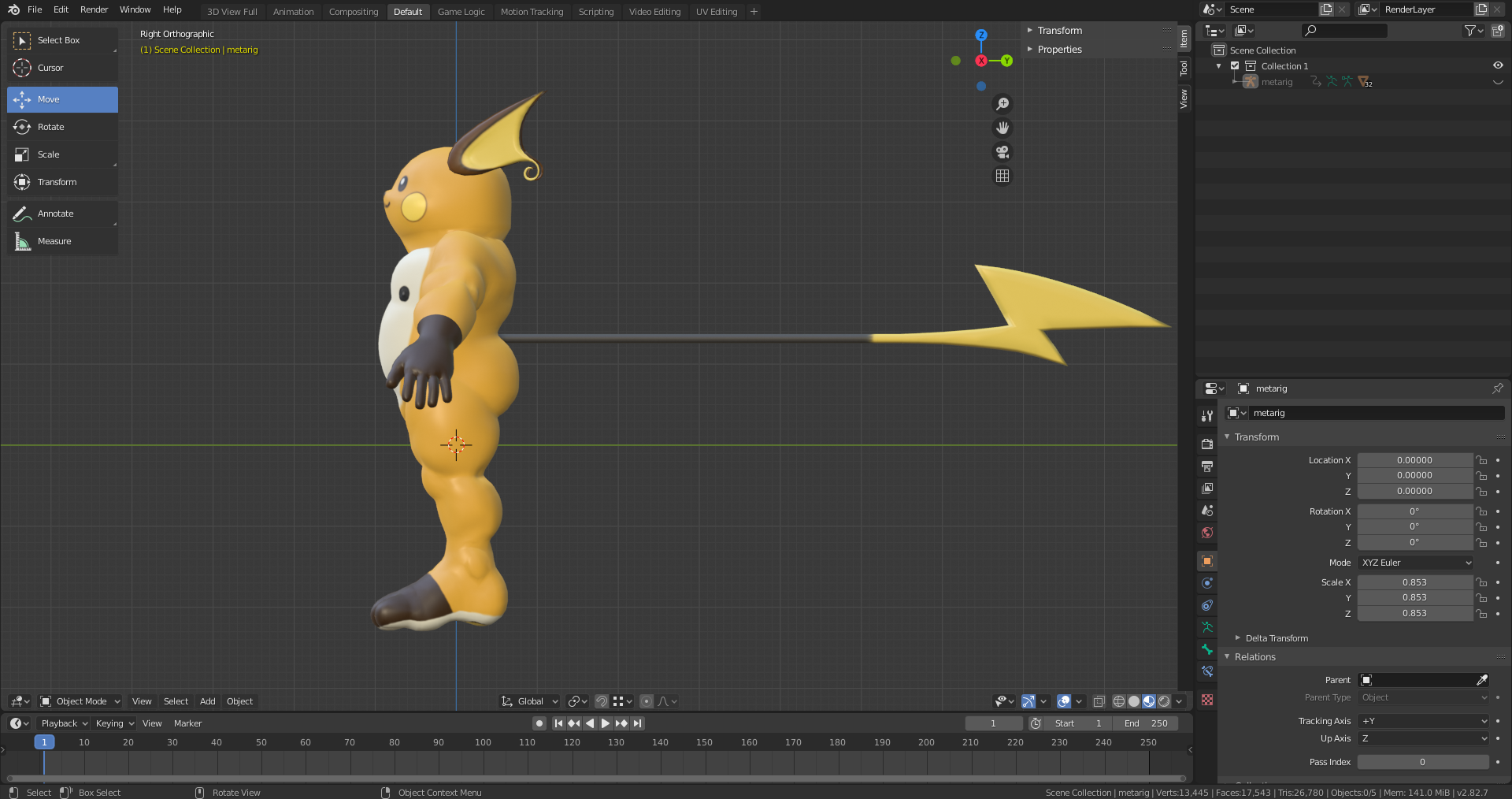Hide Collection 1 with the eye icon
This screenshot has height=799, width=1512.
[x=1498, y=66]
